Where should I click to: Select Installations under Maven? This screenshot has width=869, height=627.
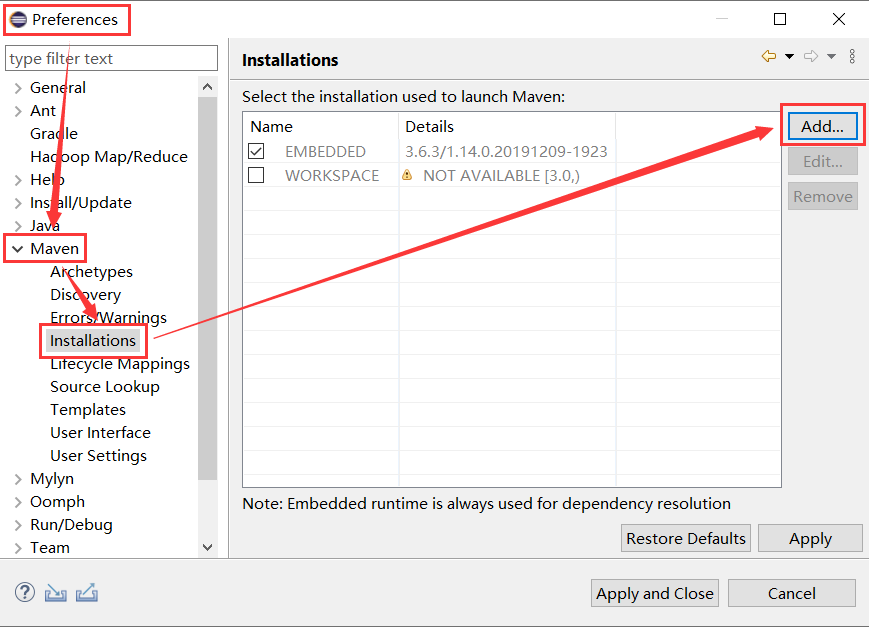[93, 340]
